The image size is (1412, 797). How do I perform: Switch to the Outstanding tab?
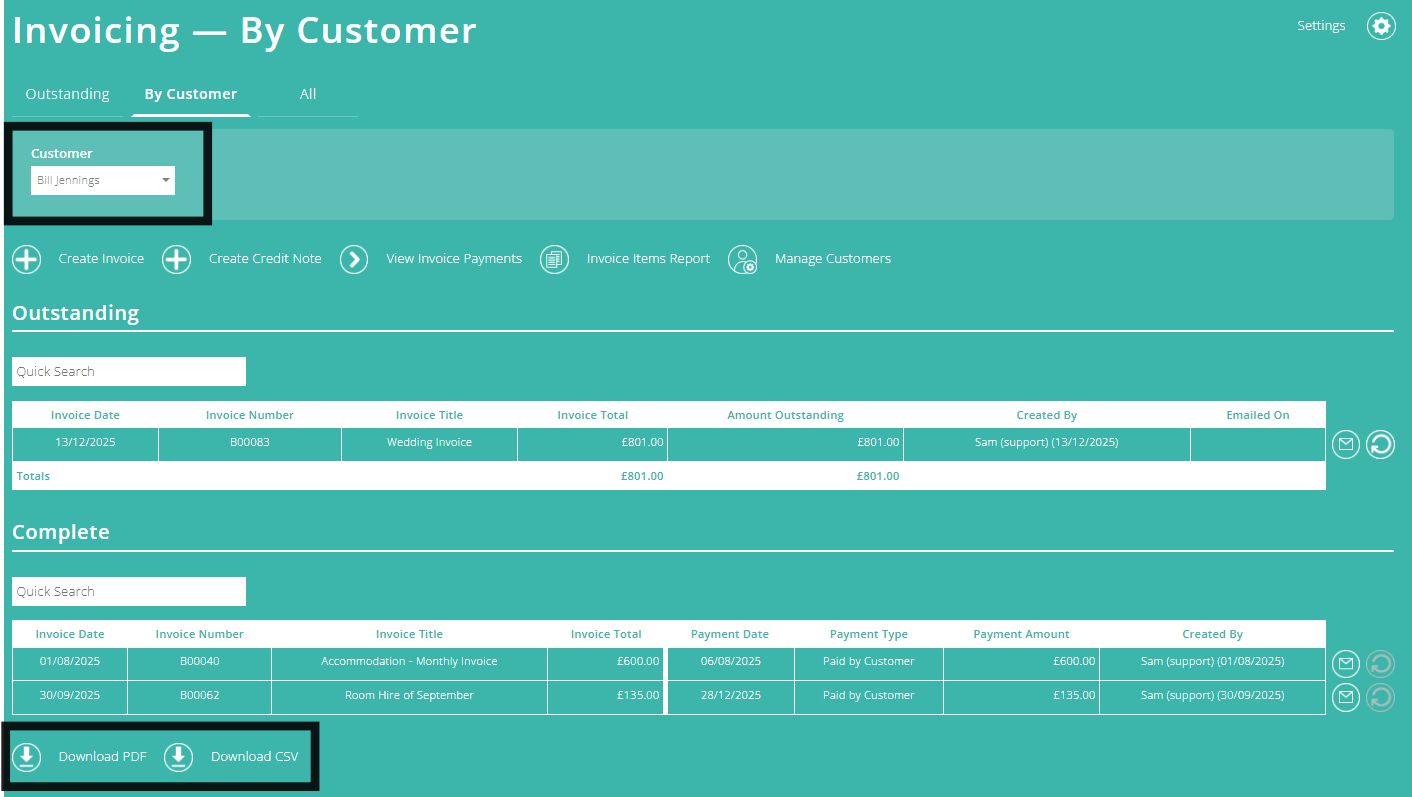point(67,93)
